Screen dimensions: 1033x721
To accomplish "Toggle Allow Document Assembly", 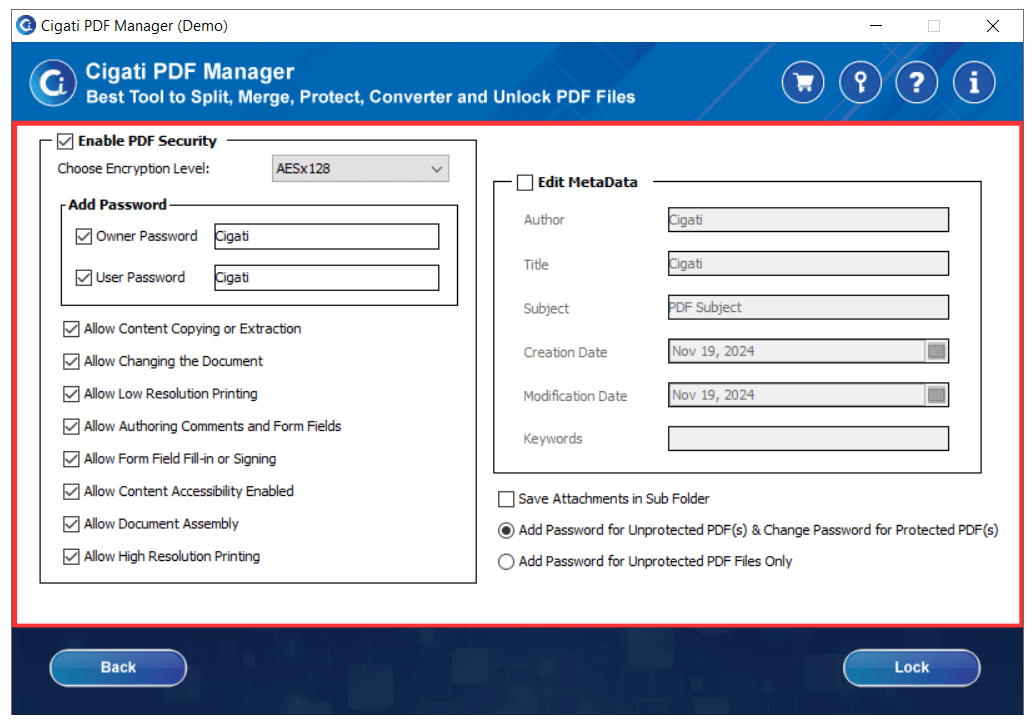I will tap(71, 524).
